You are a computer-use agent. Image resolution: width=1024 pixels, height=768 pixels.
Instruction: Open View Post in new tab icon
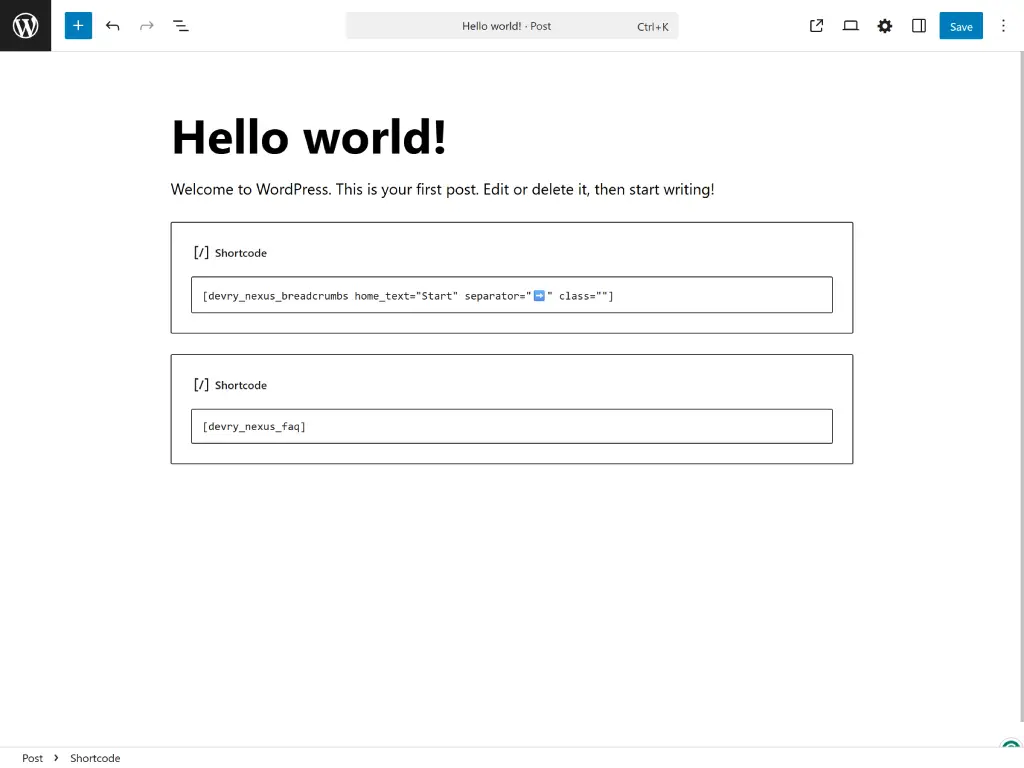[816, 26]
